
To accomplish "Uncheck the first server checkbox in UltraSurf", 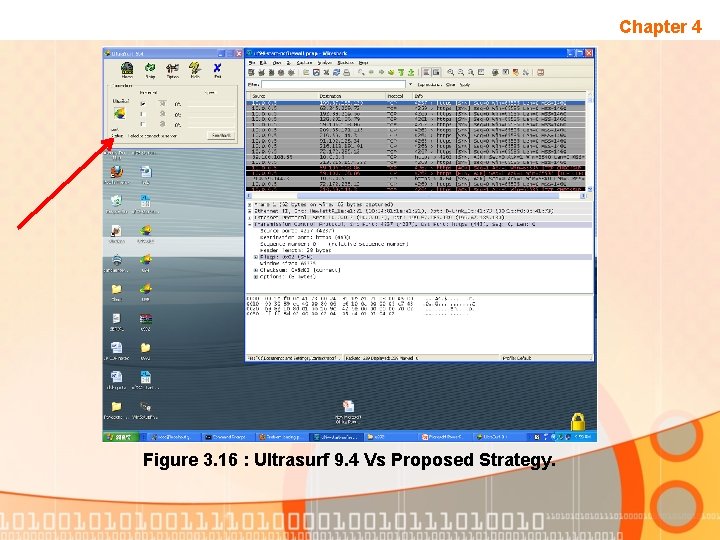I will coord(143,104).
